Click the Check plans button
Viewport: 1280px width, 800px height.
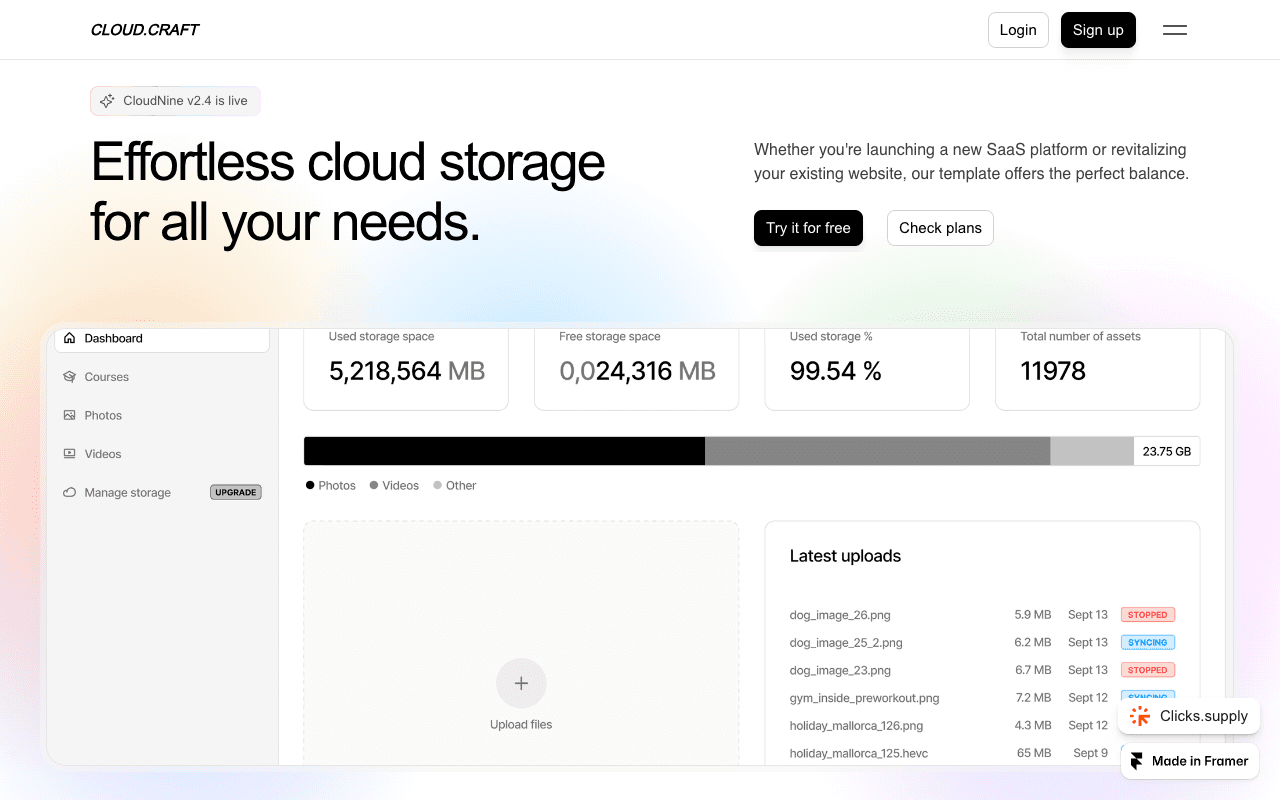click(x=940, y=228)
